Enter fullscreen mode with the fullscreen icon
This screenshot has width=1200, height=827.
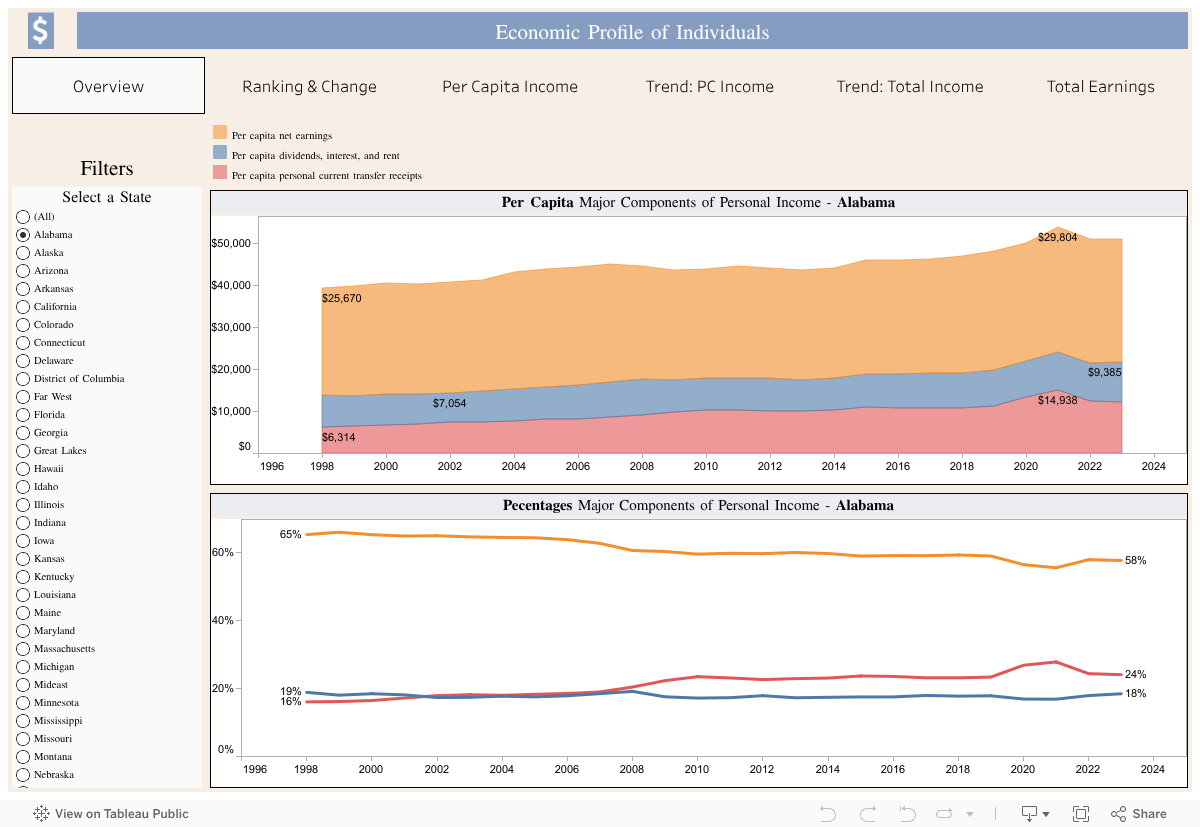click(1081, 814)
